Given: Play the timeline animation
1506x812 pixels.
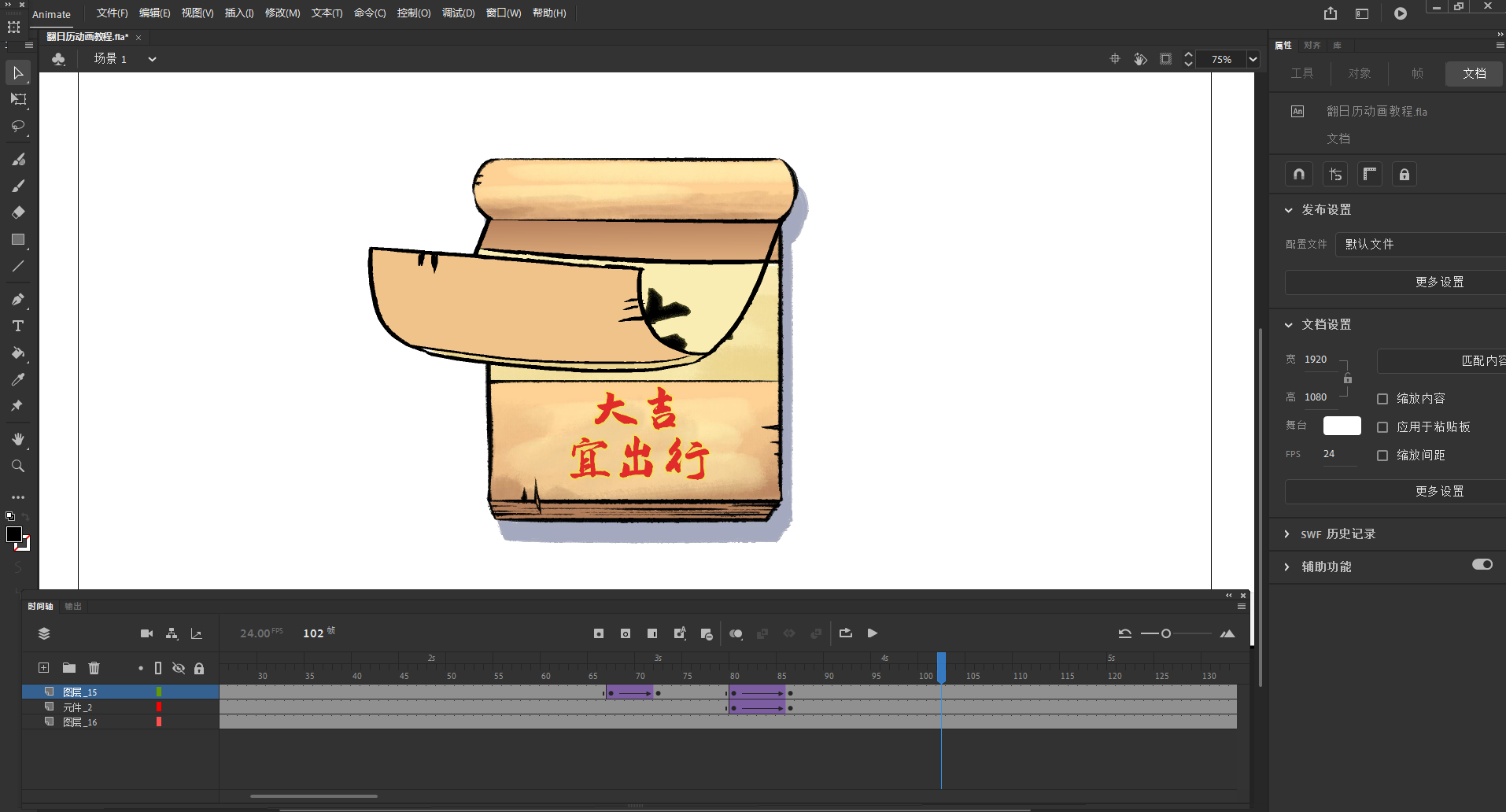Looking at the screenshot, I should [x=872, y=633].
